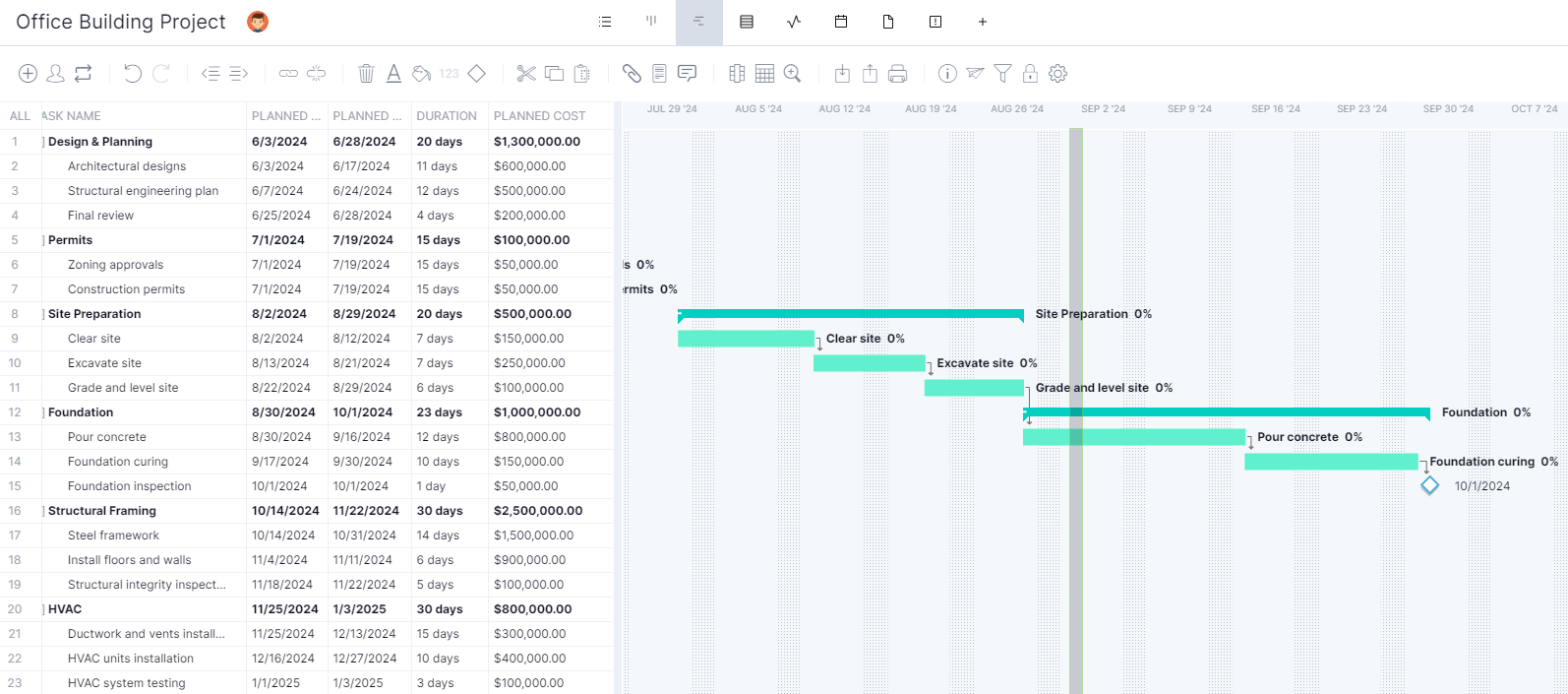
Task: Copy the selected task
Action: pos(554,73)
